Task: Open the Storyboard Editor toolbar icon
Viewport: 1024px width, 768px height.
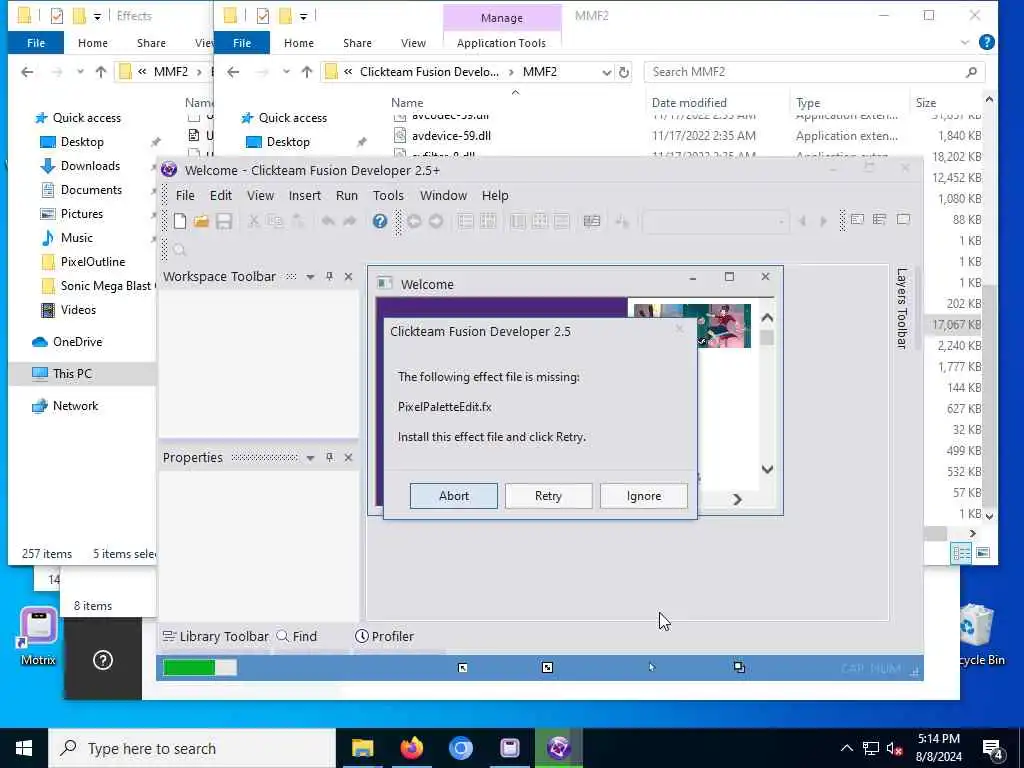Action: [466, 221]
